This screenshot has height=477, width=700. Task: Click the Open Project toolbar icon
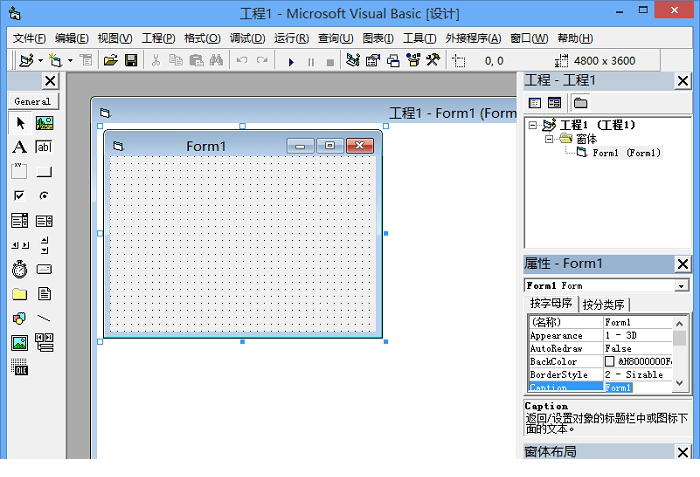tap(110, 60)
